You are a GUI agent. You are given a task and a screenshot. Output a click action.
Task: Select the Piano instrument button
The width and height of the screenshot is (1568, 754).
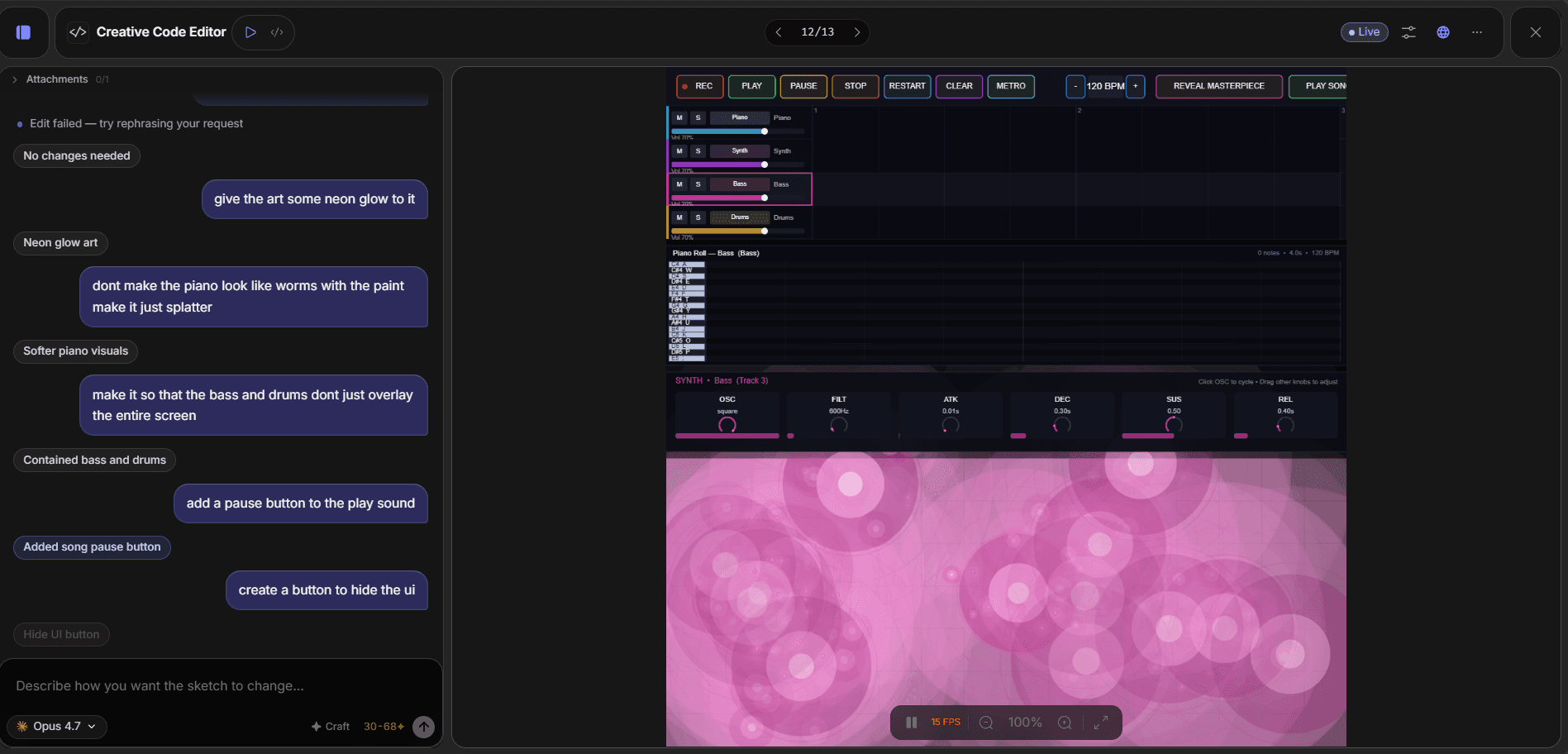tap(740, 117)
